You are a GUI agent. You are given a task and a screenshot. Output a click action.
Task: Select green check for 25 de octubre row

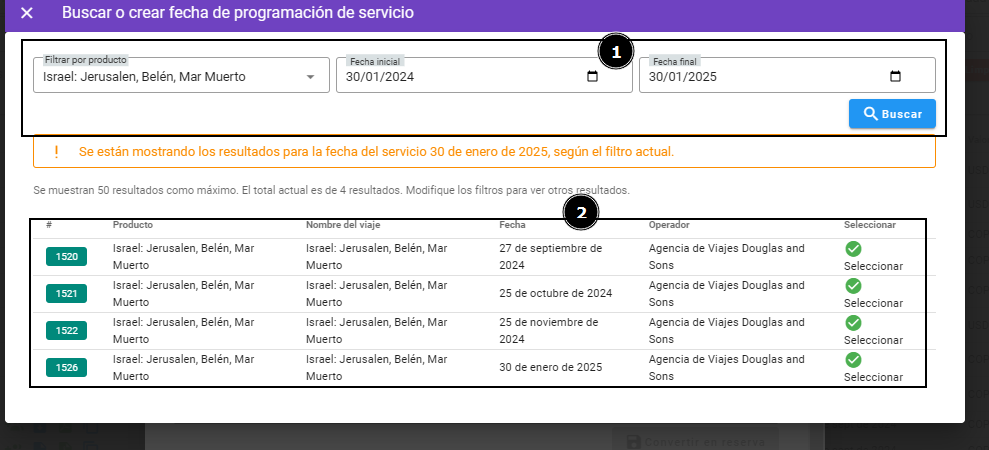pos(853,286)
